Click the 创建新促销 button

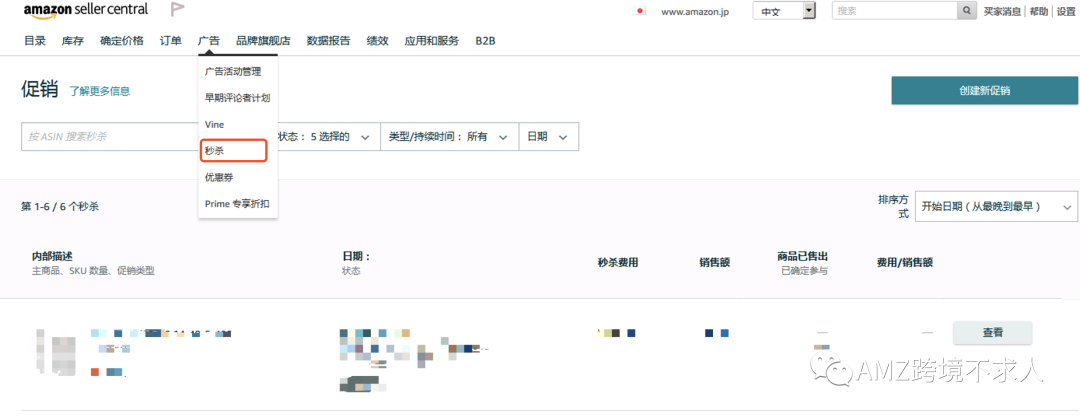point(985,90)
